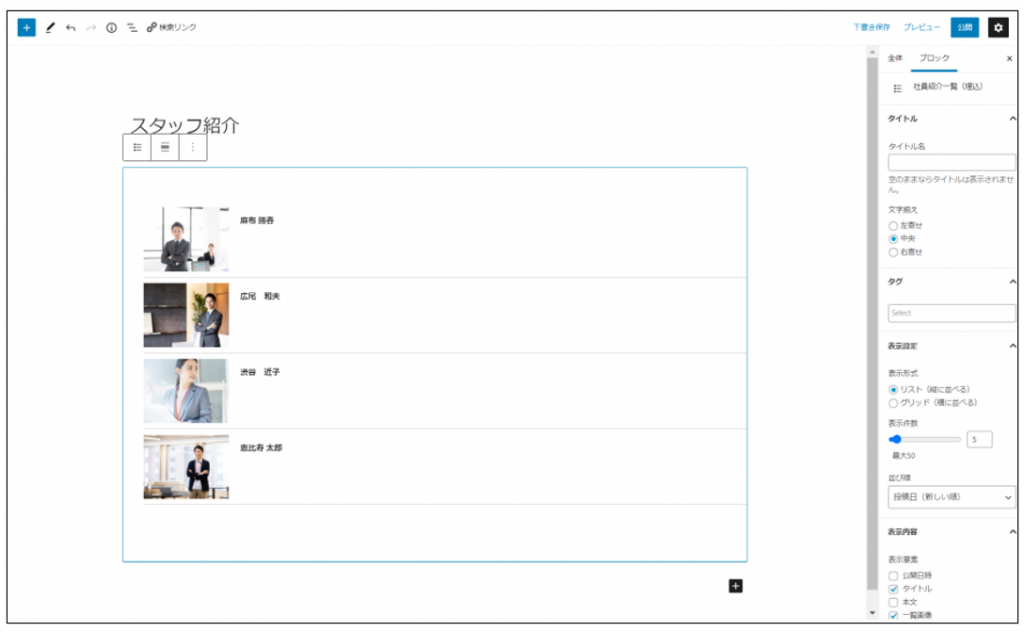Screen dimensions: 1024x632
Task: Collapse the タイトル panel section
Action: point(1012,119)
